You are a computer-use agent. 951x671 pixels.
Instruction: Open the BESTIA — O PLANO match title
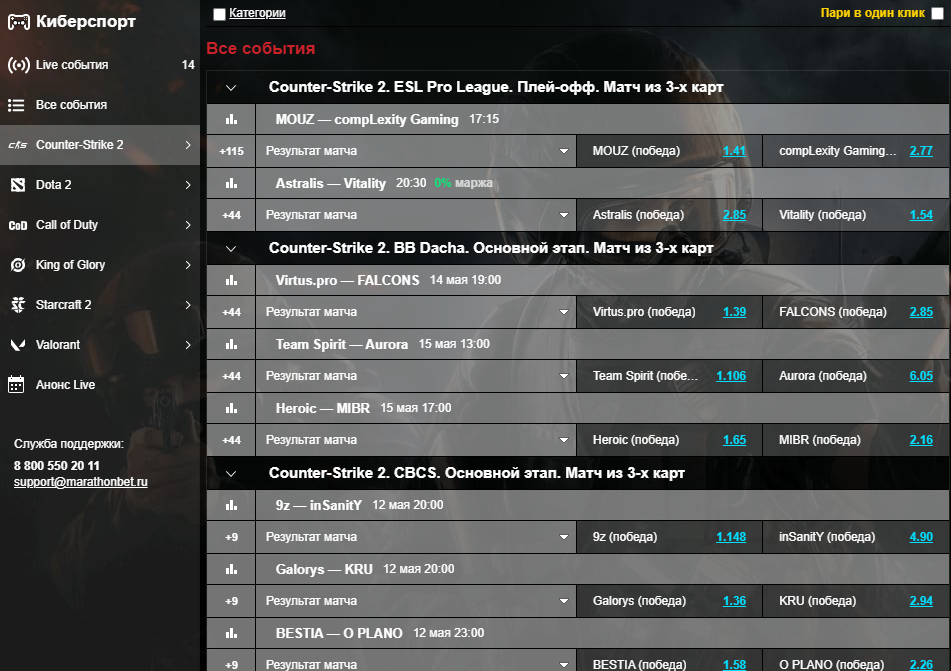tap(339, 633)
